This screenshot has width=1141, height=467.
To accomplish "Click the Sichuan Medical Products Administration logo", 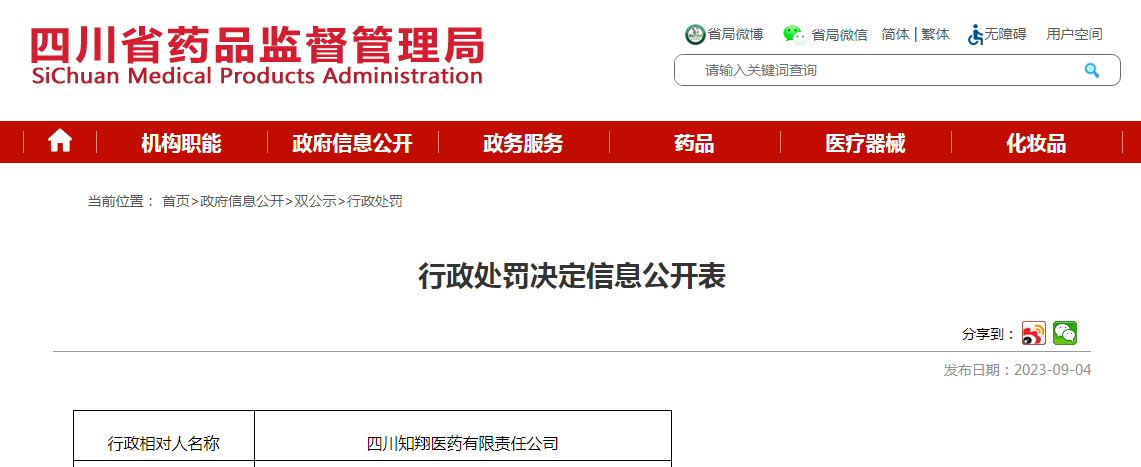I will (x=257, y=56).
